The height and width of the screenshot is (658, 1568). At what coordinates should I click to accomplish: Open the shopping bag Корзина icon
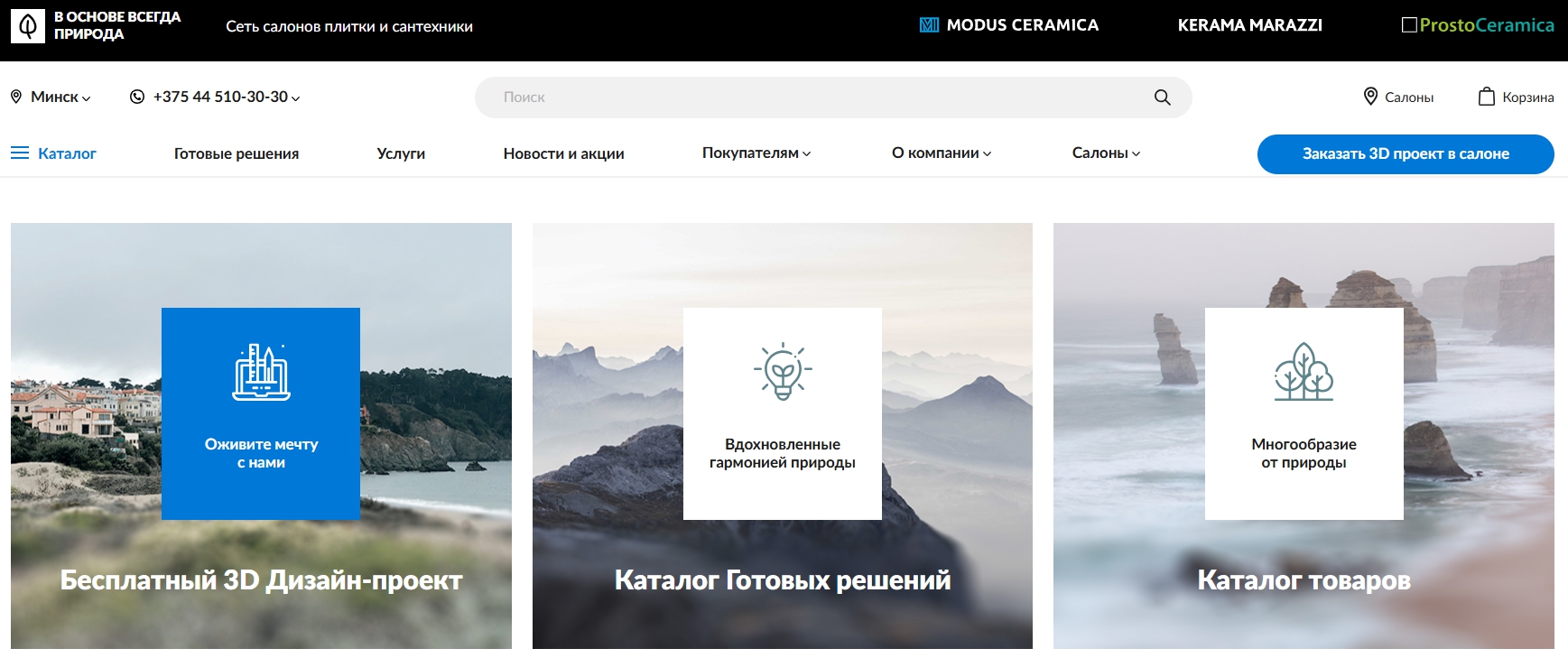[x=1486, y=97]
